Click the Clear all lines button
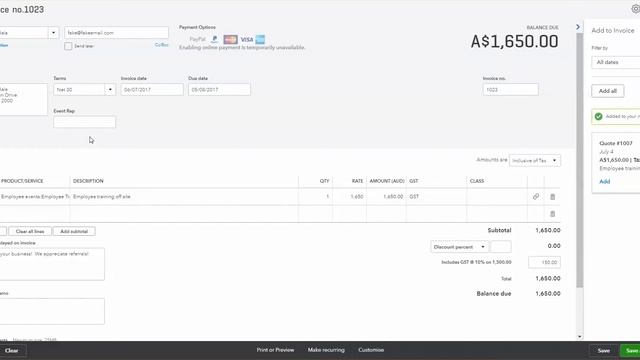This screenshot has height=360, width=640. click(30, 231)
